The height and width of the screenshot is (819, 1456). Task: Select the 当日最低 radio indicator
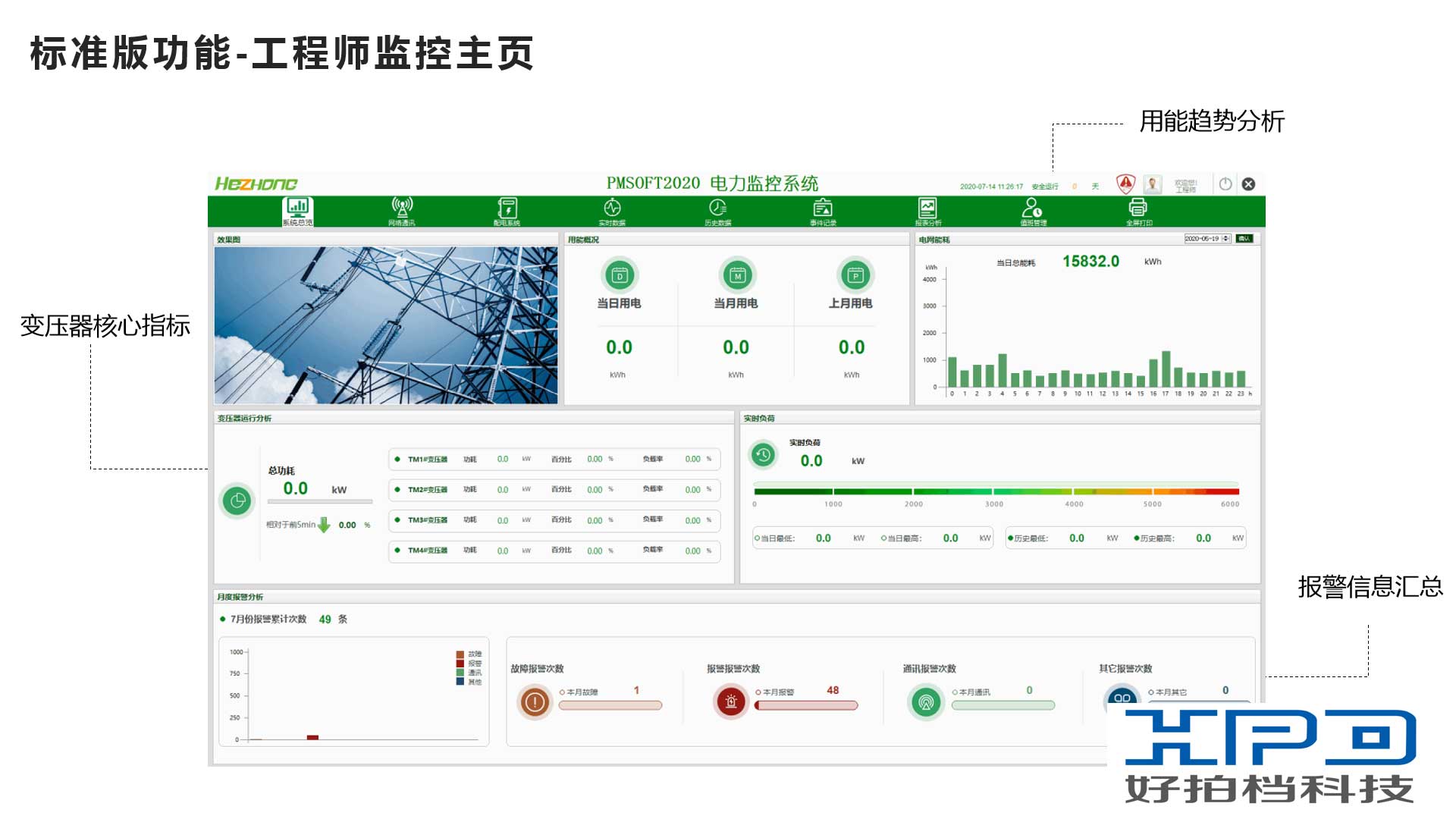(x=757, y=538)
